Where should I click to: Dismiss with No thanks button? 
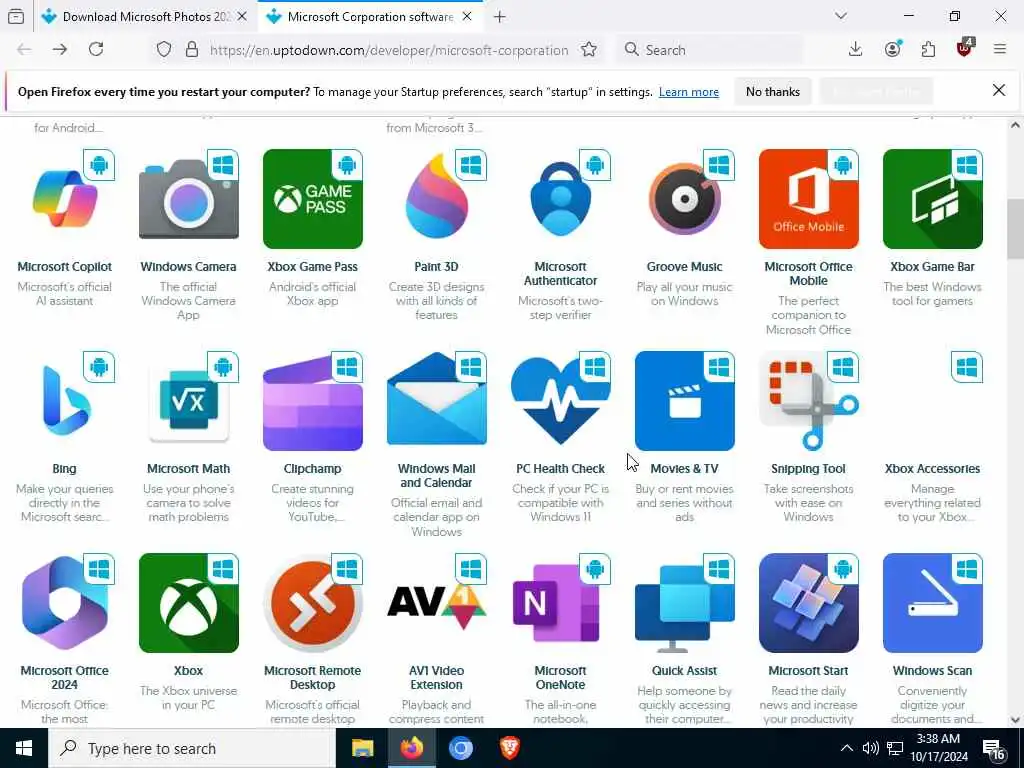coord(773,92)
